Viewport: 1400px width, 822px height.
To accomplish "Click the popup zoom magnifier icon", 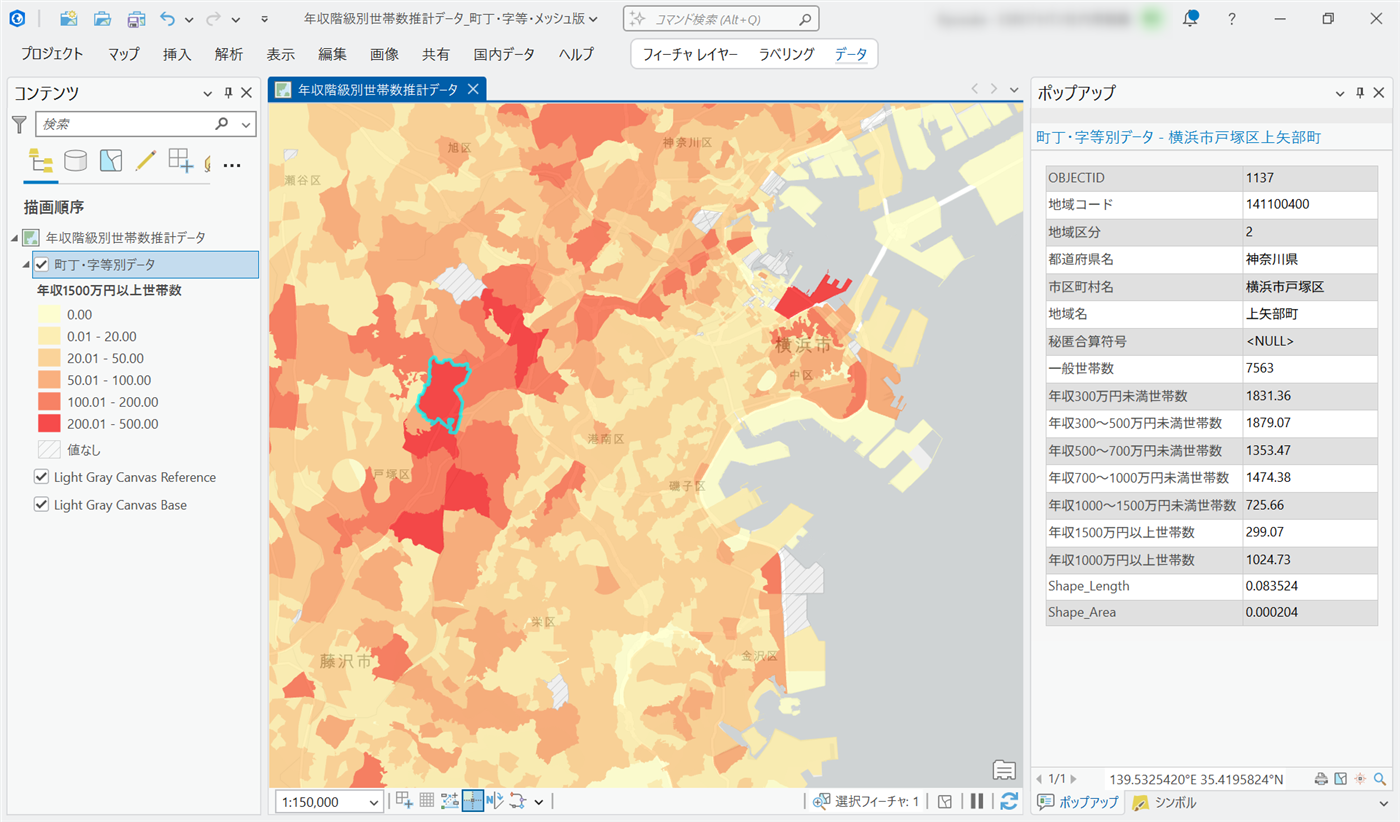I will point(1380,779).
